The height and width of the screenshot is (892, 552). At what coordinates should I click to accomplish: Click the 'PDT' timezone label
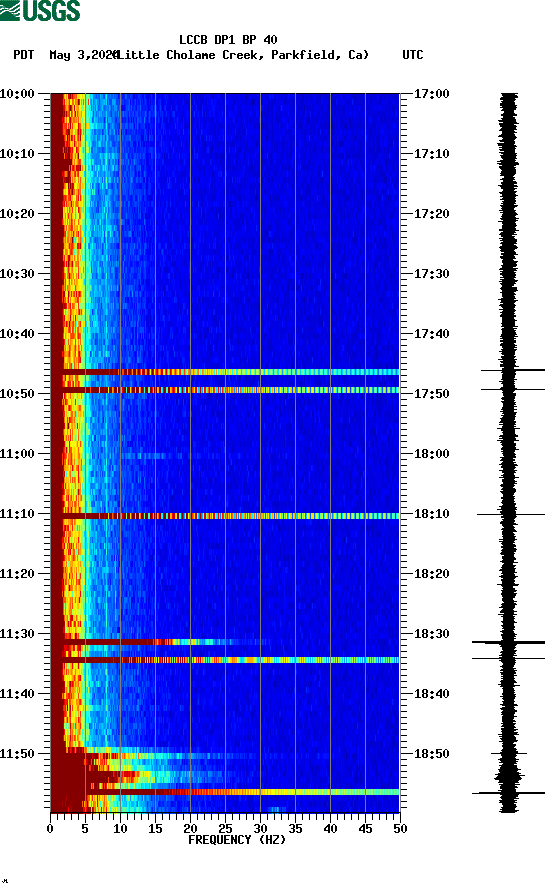tap(24, 55)
